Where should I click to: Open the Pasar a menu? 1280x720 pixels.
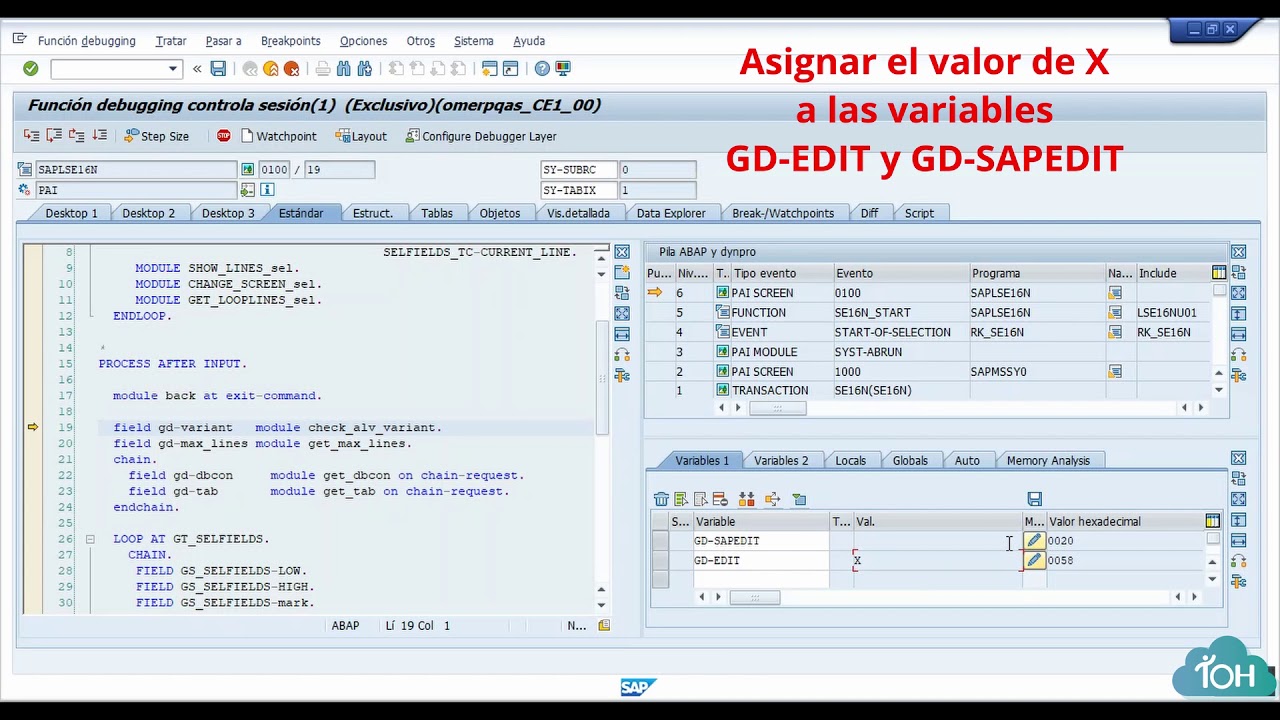(x=223, y=41)
